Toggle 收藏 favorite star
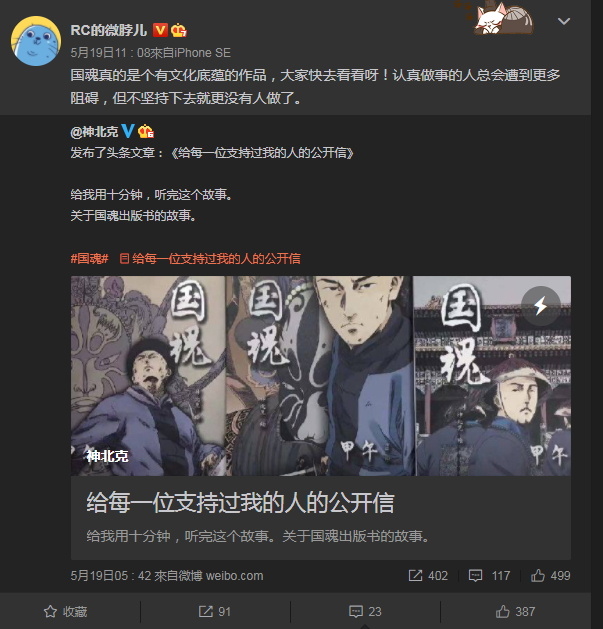The height and width of the screenshot is (629, 603). click(x=65, y=611)
